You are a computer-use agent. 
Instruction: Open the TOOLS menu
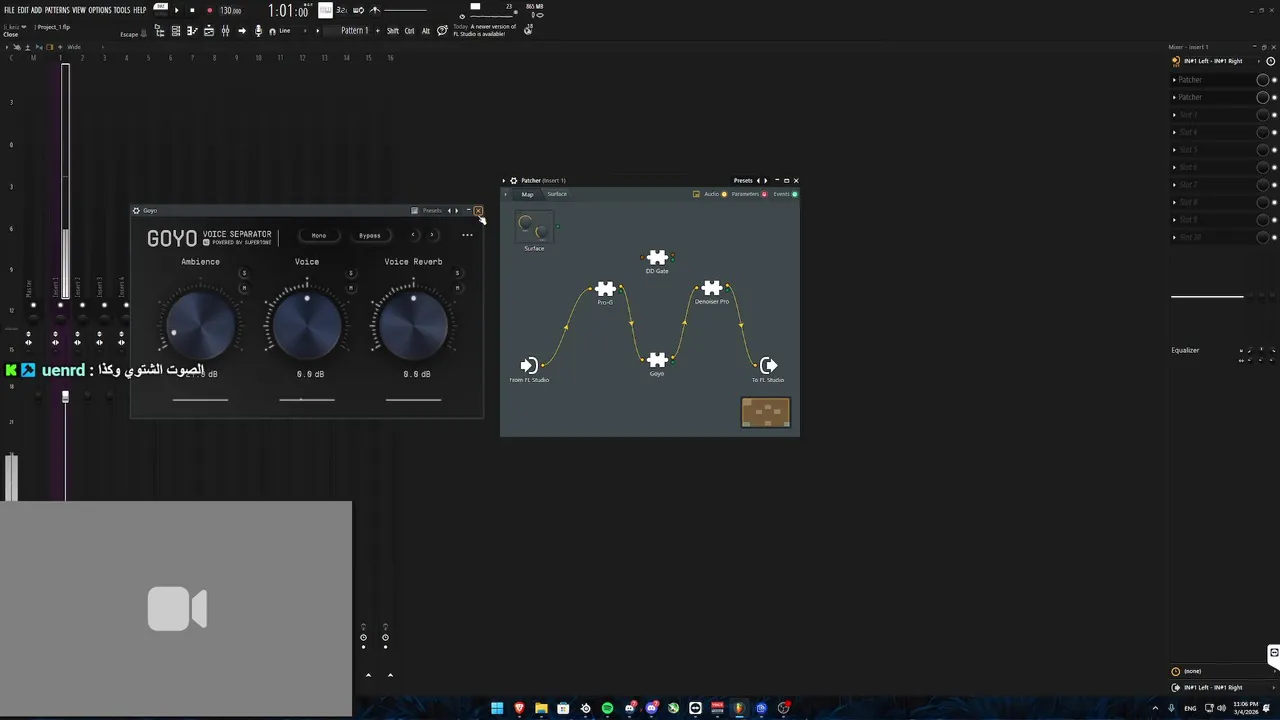pyautogui.click(x=122, y=10)
